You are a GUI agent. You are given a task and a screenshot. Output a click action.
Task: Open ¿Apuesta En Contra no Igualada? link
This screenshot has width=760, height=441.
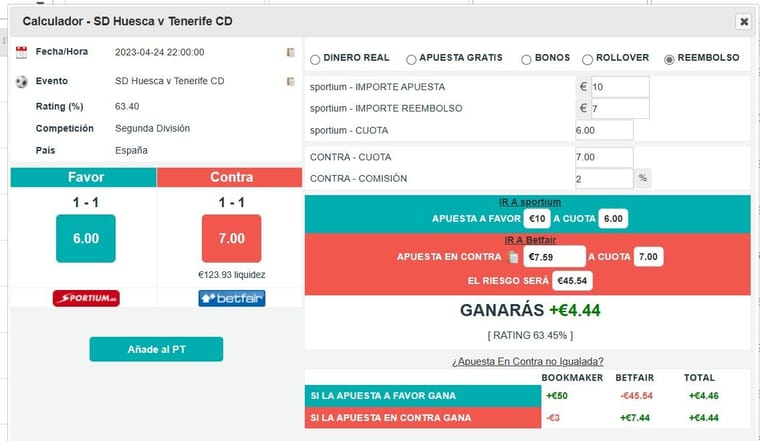click(x=528, y=361)
